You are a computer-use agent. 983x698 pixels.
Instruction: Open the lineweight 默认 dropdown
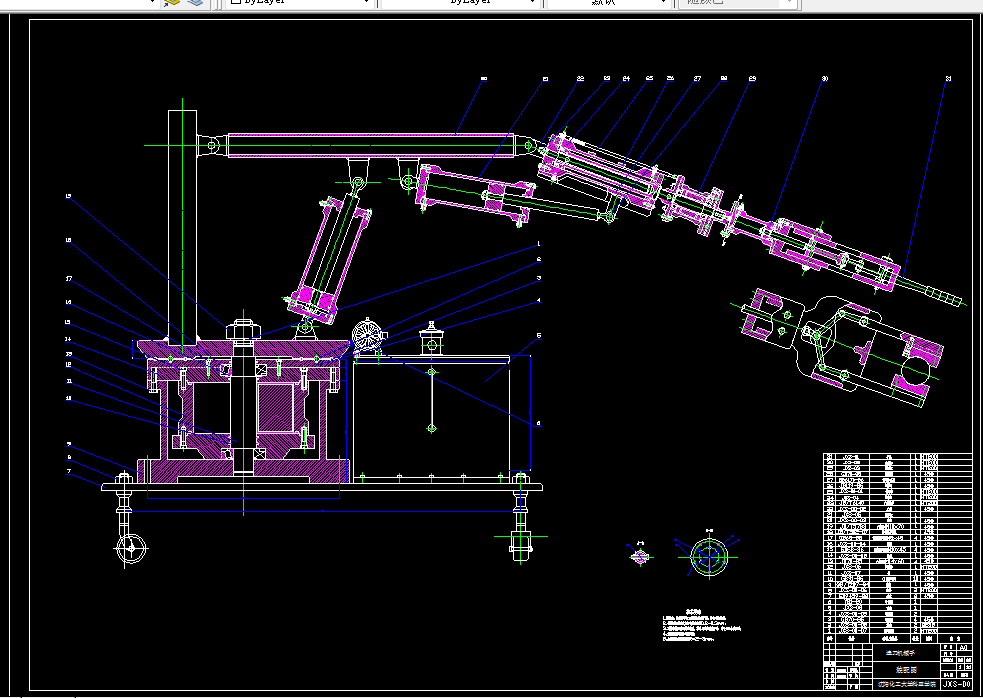coord(608,3)
